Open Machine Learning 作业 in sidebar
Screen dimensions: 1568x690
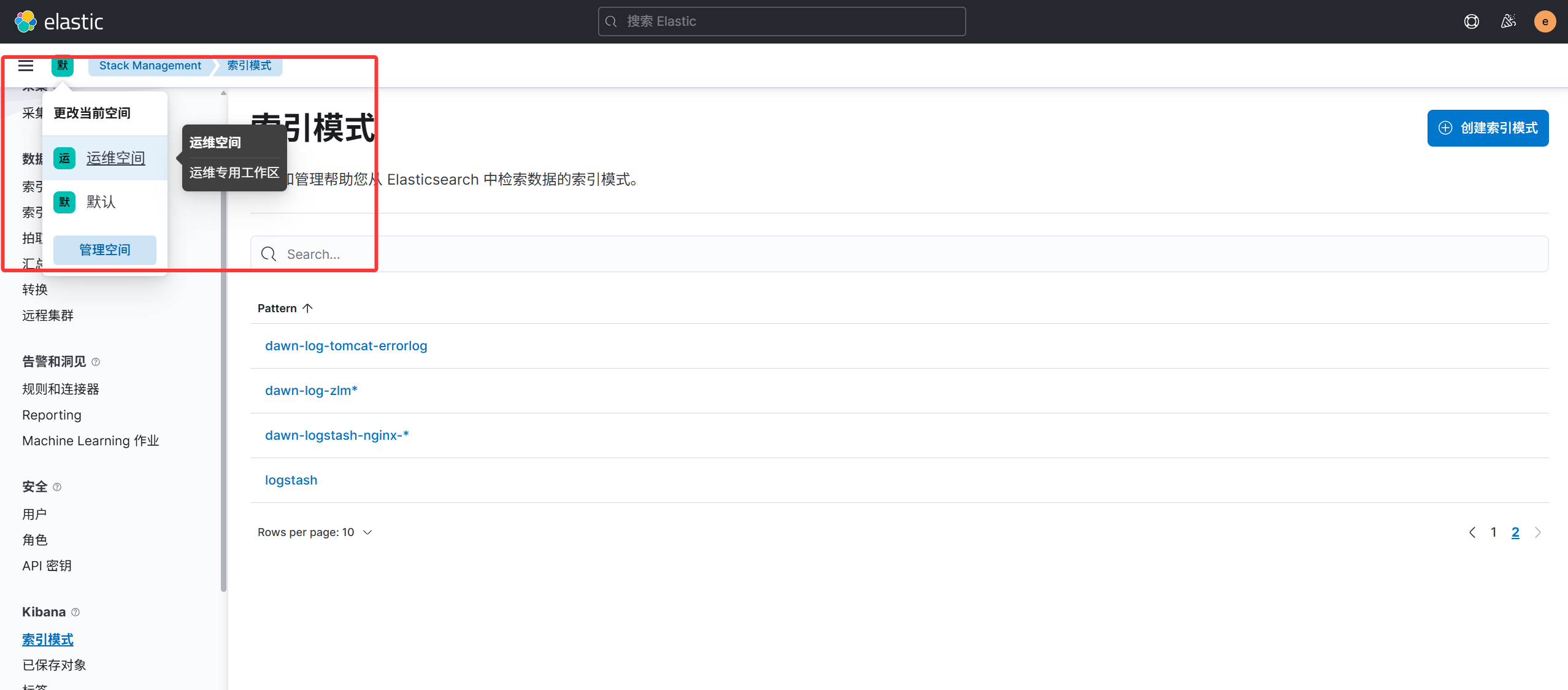(91, 441)
